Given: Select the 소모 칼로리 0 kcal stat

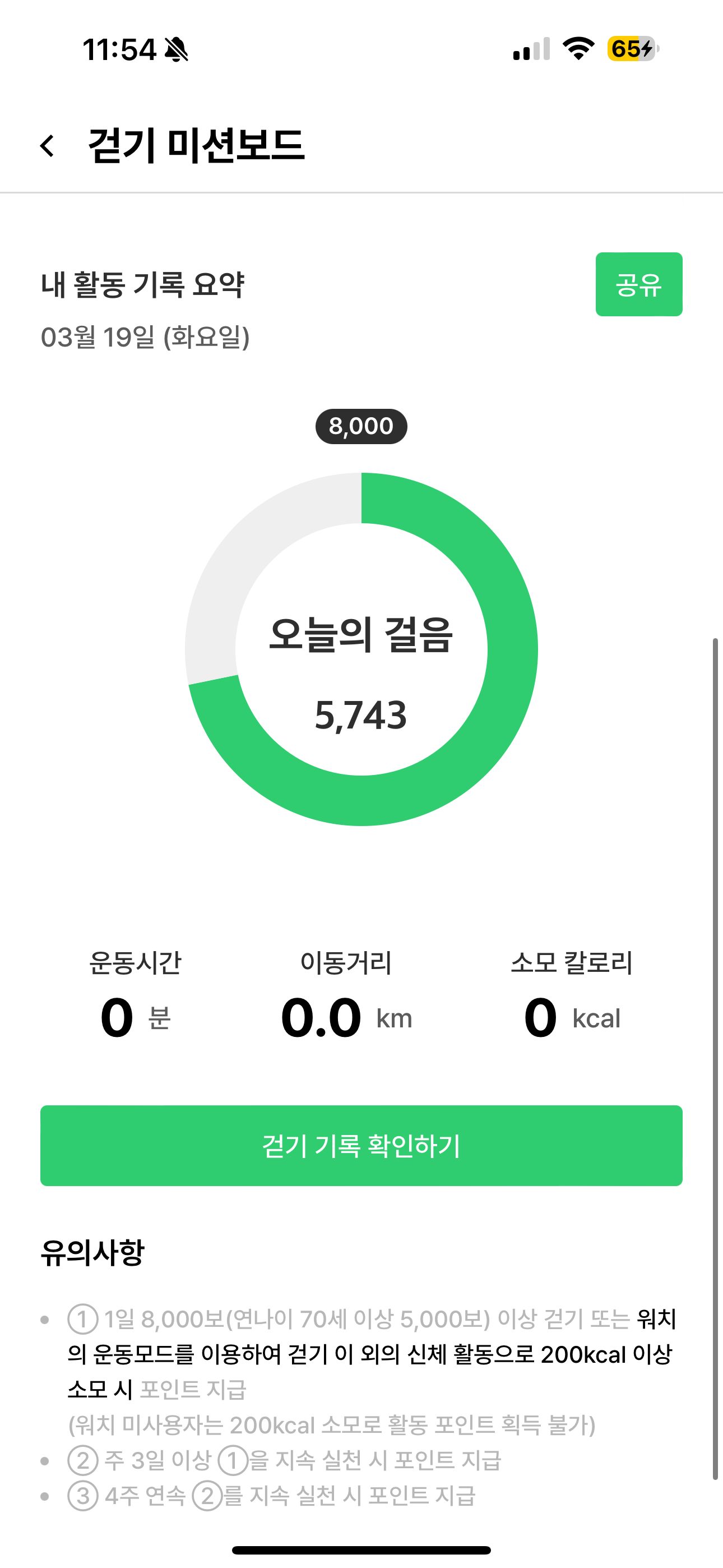Looking at the screenshot, I should point(572,996).
